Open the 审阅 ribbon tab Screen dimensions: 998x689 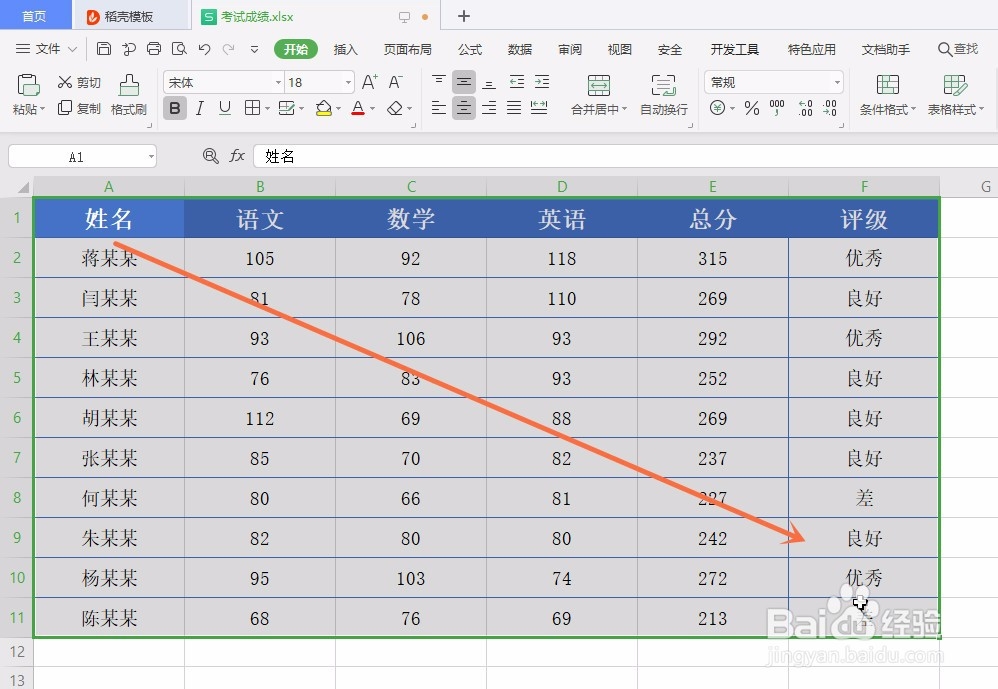point(570,49)
